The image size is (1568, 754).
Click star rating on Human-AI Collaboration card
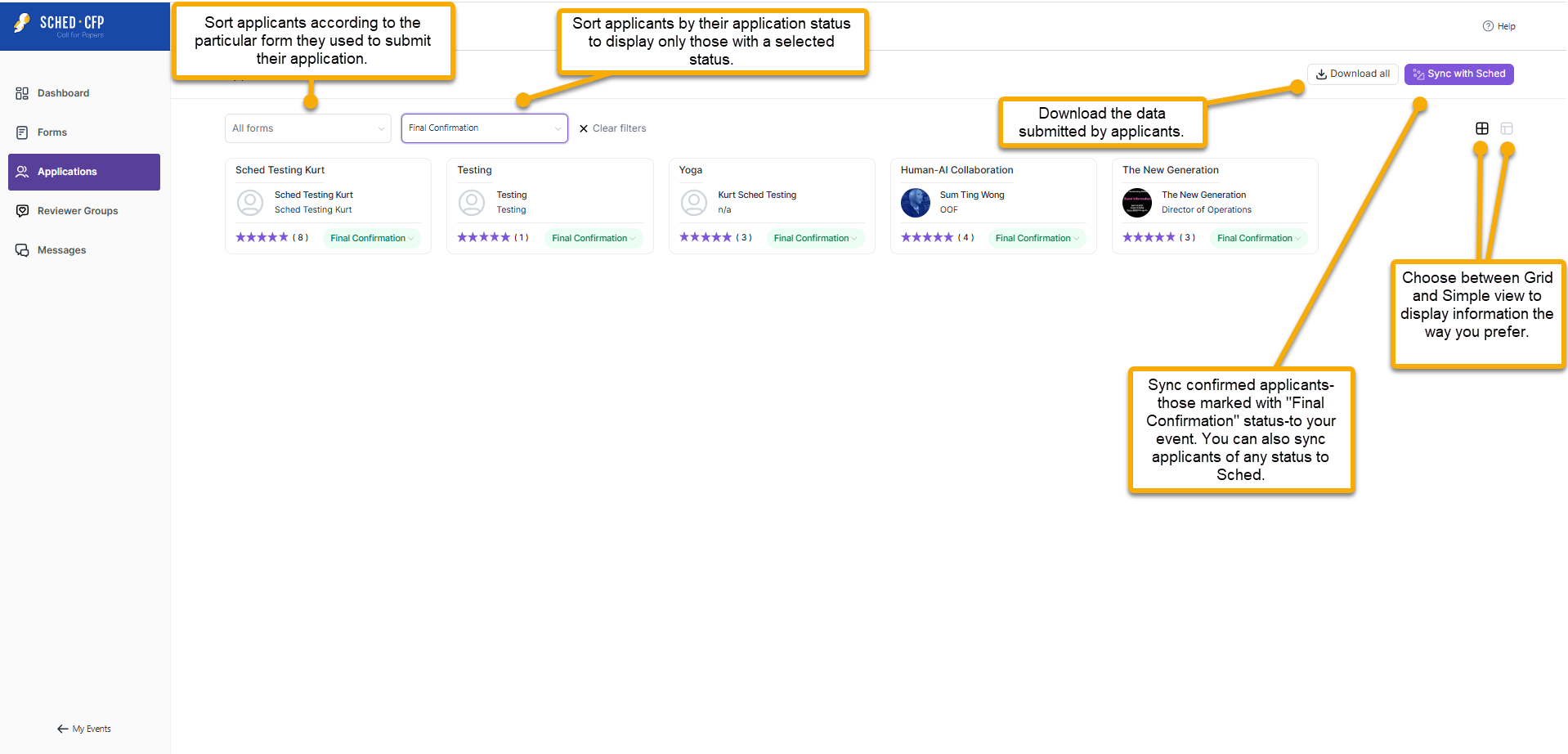coord(927,238)
